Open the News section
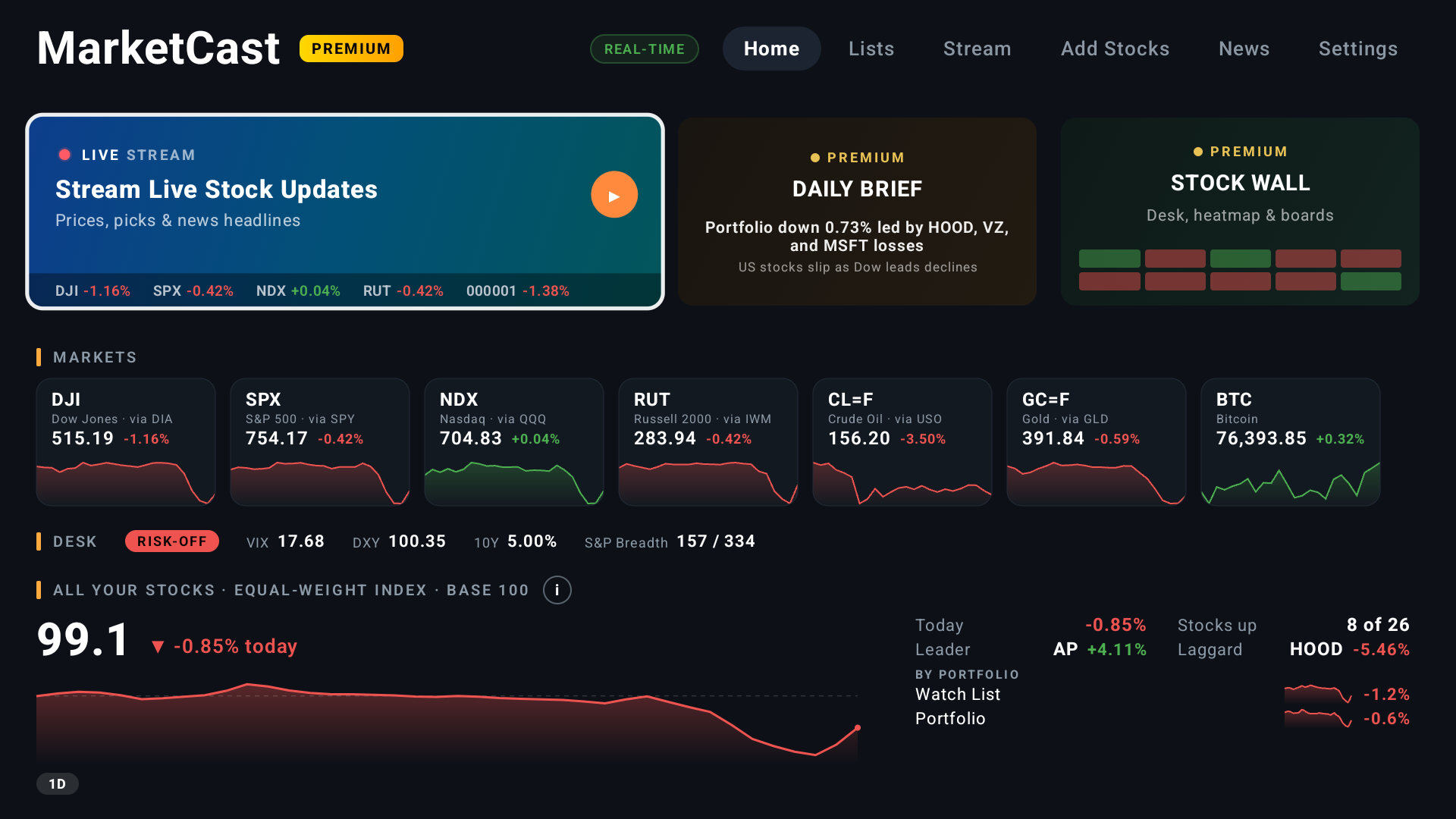This screenshot has height=819, width=1456. pos(1244,49)
